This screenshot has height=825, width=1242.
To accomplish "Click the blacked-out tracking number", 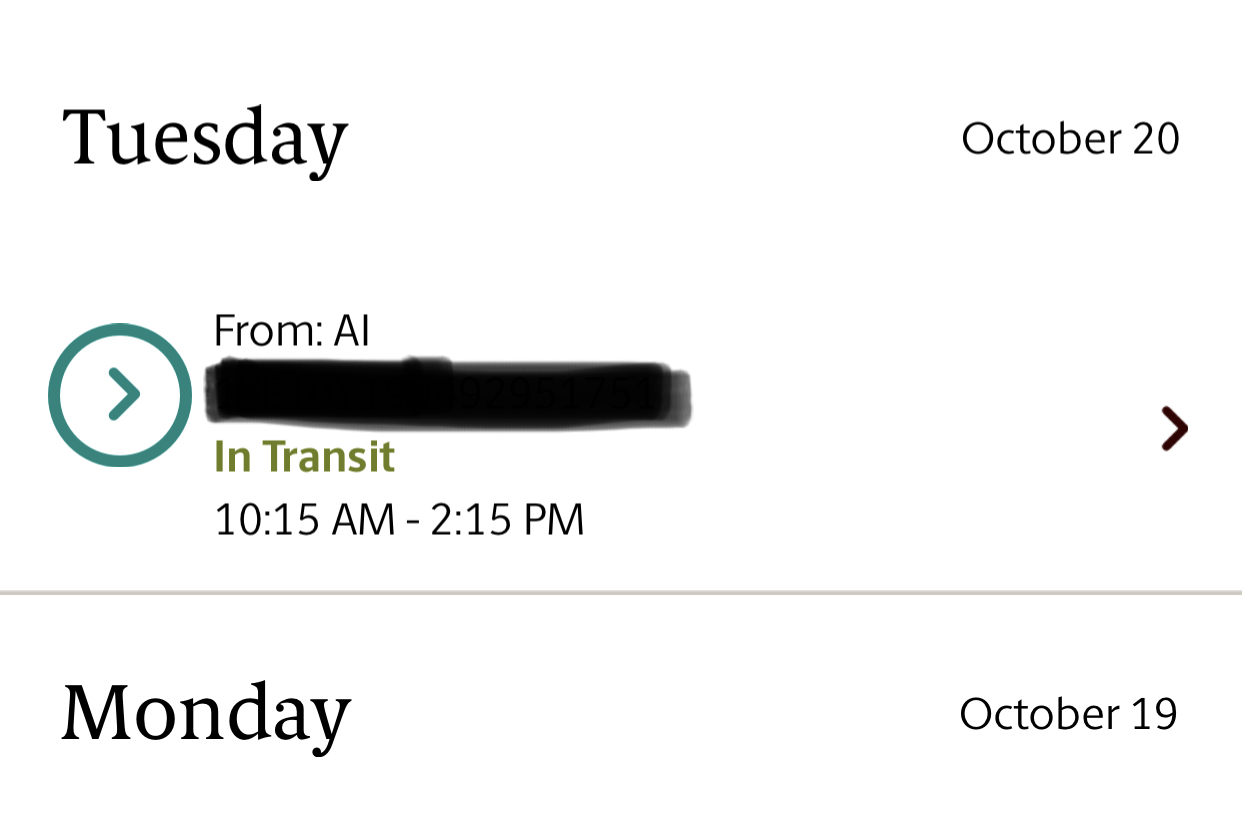I will tap(330, 392).
